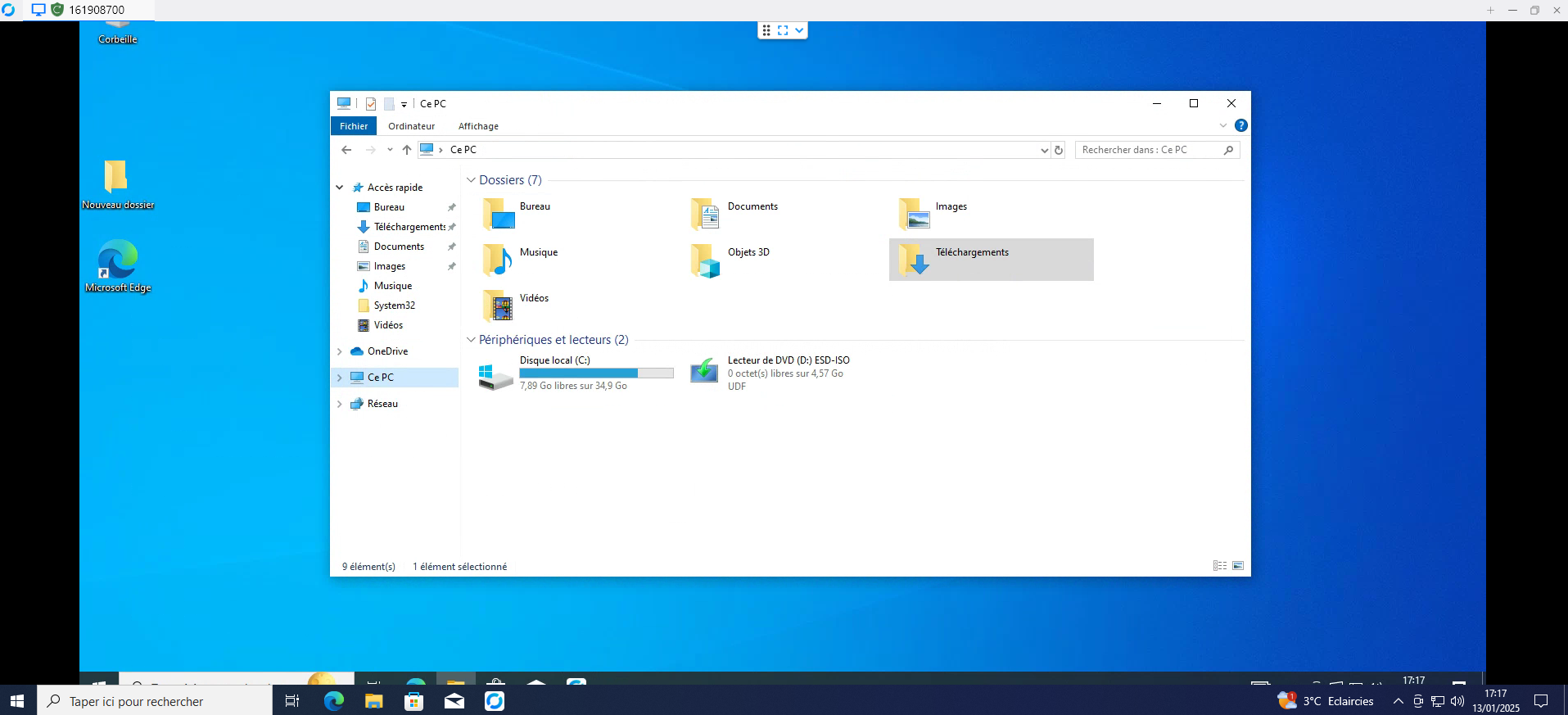Expand the OneDrive tree node
This screenshot has width=1568, height=715.
340,351
